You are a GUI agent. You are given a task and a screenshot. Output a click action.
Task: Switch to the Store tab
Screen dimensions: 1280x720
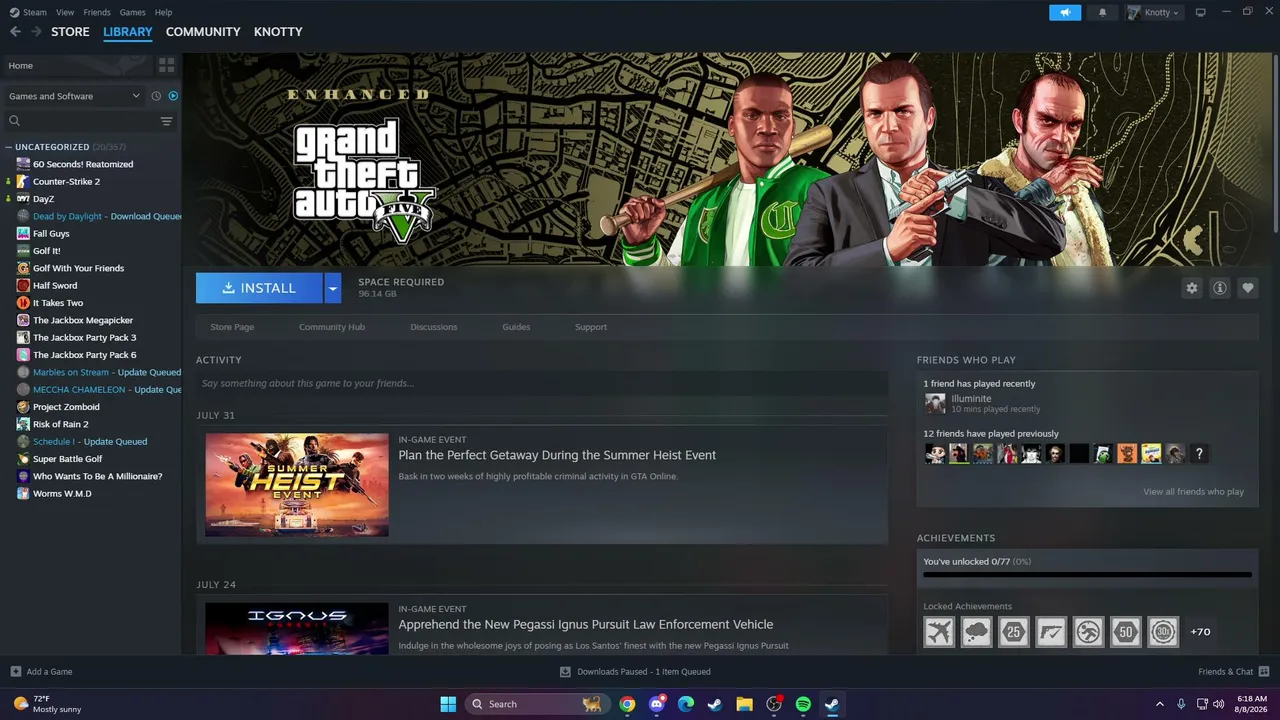coord(70,32)
